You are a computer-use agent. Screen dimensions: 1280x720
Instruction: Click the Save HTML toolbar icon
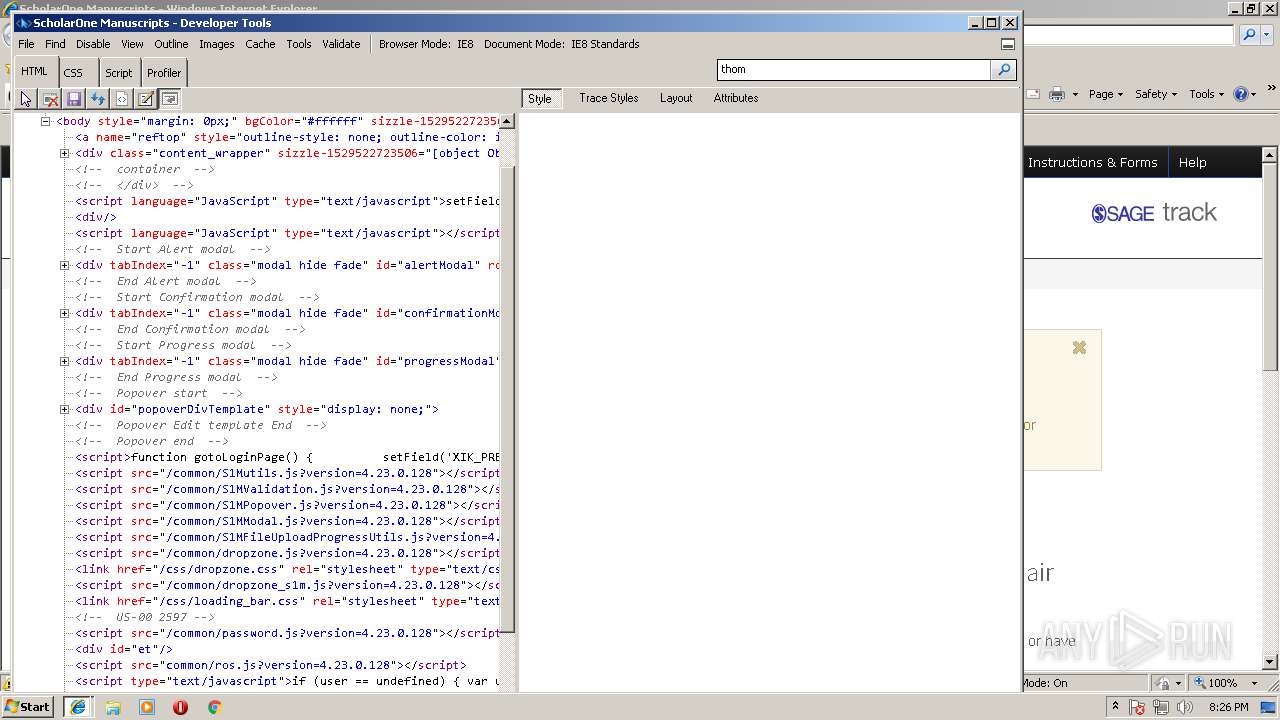pyautogui.click(x=74, y=99)
